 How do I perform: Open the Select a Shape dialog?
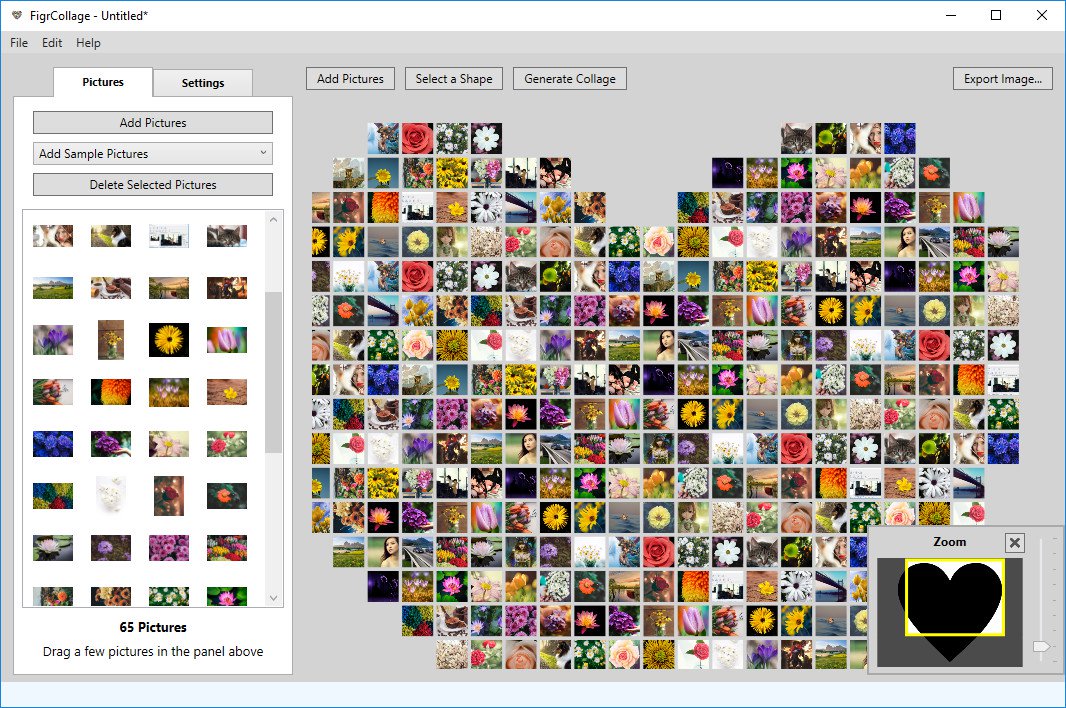(453, 78)
